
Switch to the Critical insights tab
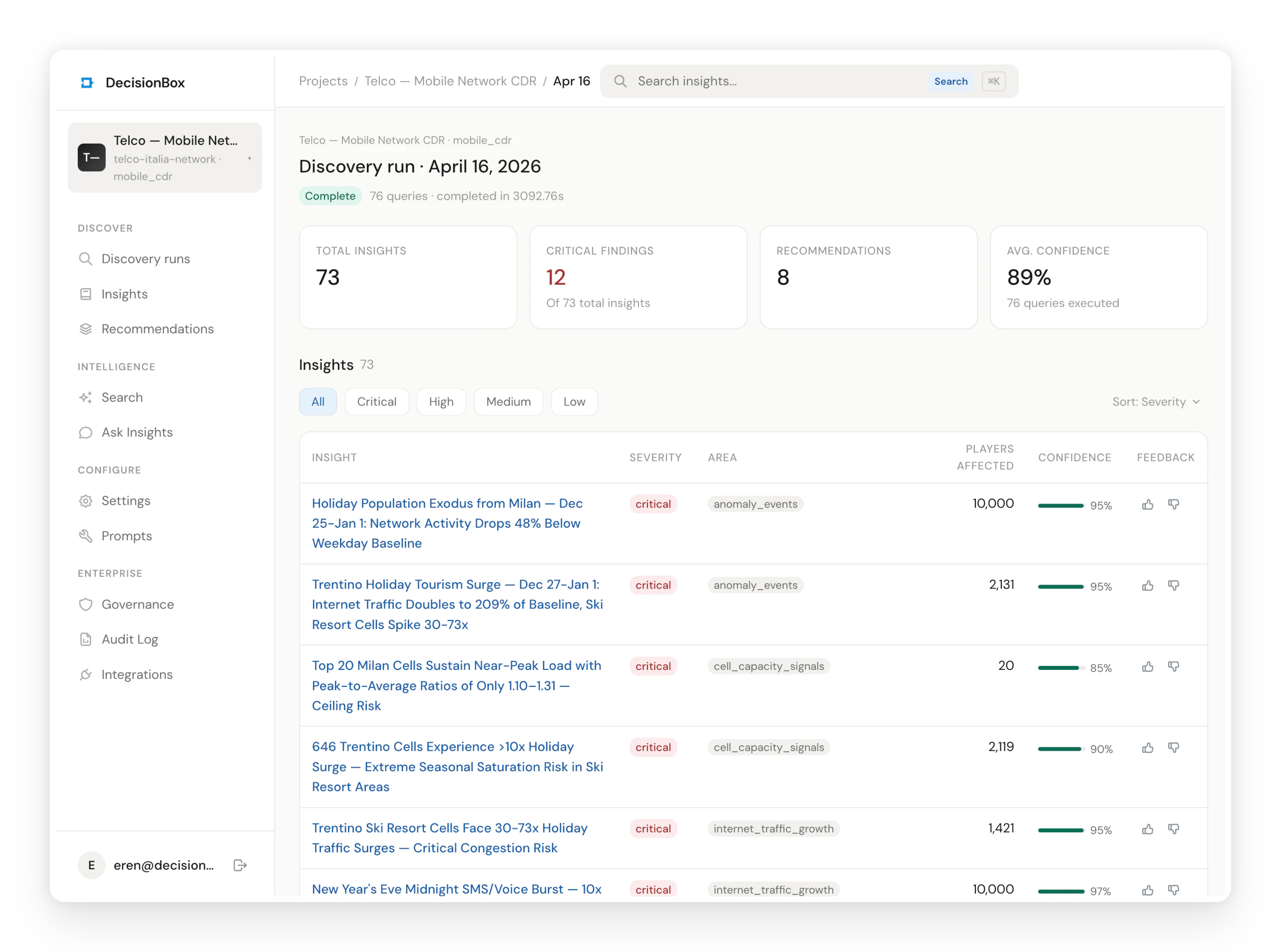(x=376, y=402)
